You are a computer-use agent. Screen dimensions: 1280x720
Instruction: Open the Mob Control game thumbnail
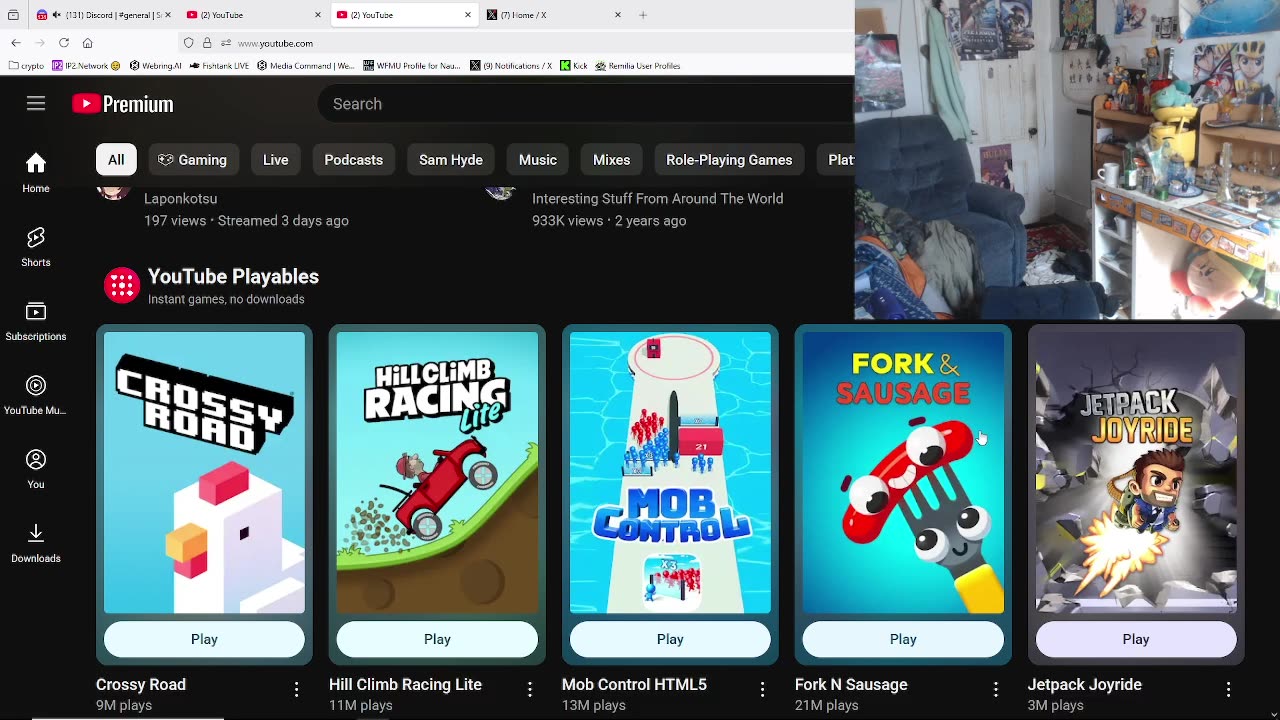coord(670,472)
